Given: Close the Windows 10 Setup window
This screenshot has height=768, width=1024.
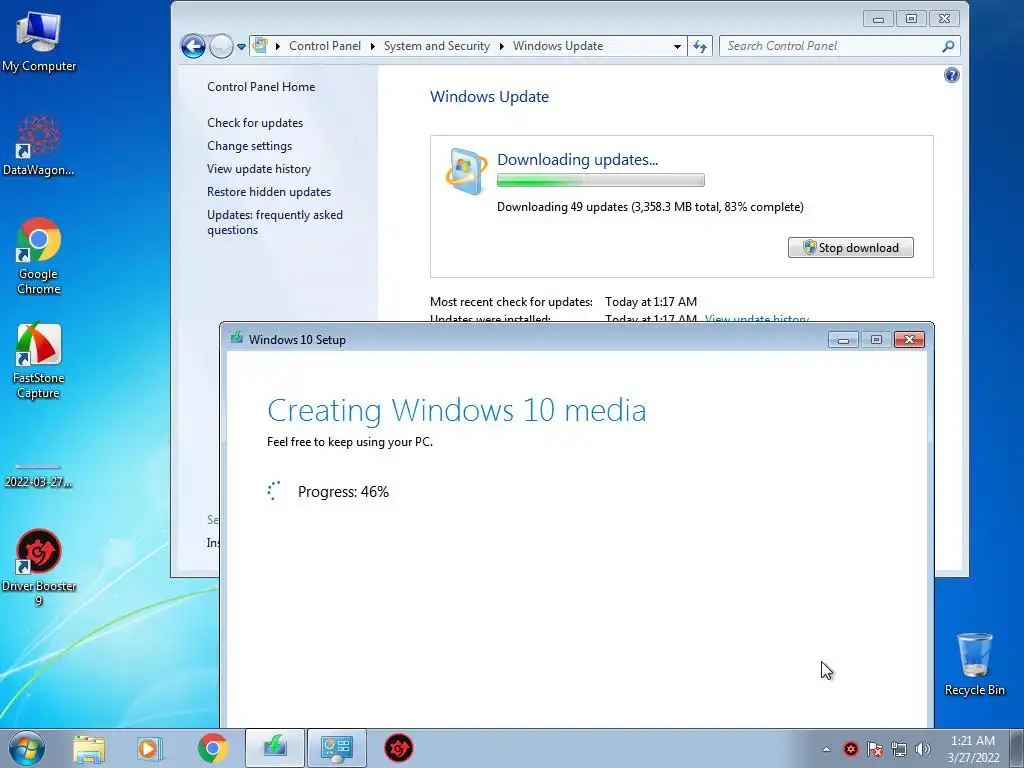Looking at the screenshot, I should [909, 340].
